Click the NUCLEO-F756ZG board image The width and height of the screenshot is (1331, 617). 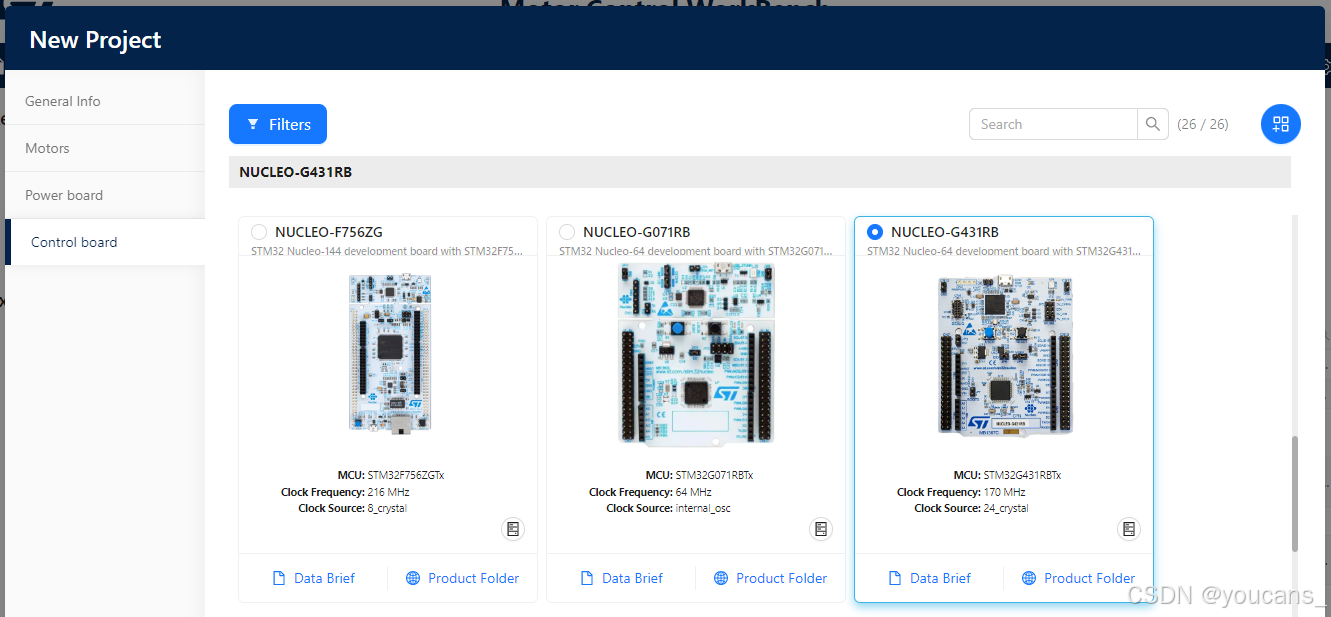pyautogui.click(x=389, y=354)
